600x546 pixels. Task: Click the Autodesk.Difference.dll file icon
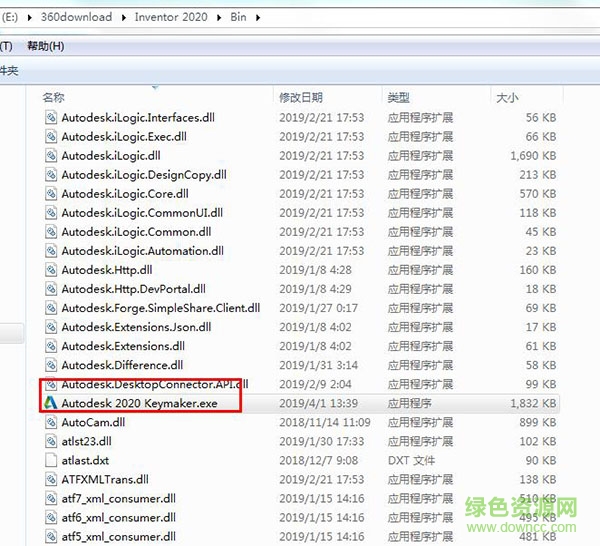pyautogui.click(x=51, y=365)
